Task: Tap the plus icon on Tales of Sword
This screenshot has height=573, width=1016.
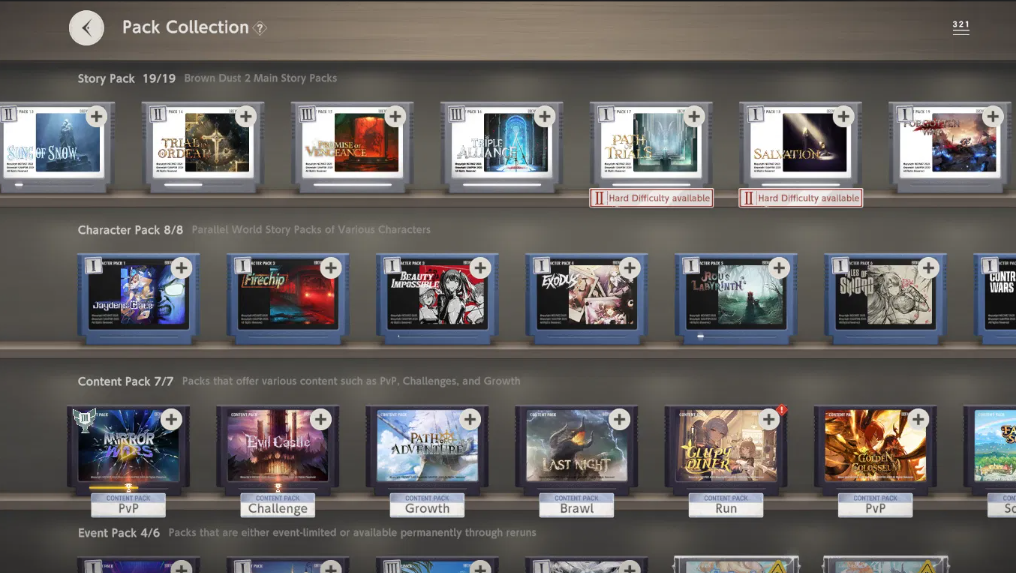Action: (928, 268)
